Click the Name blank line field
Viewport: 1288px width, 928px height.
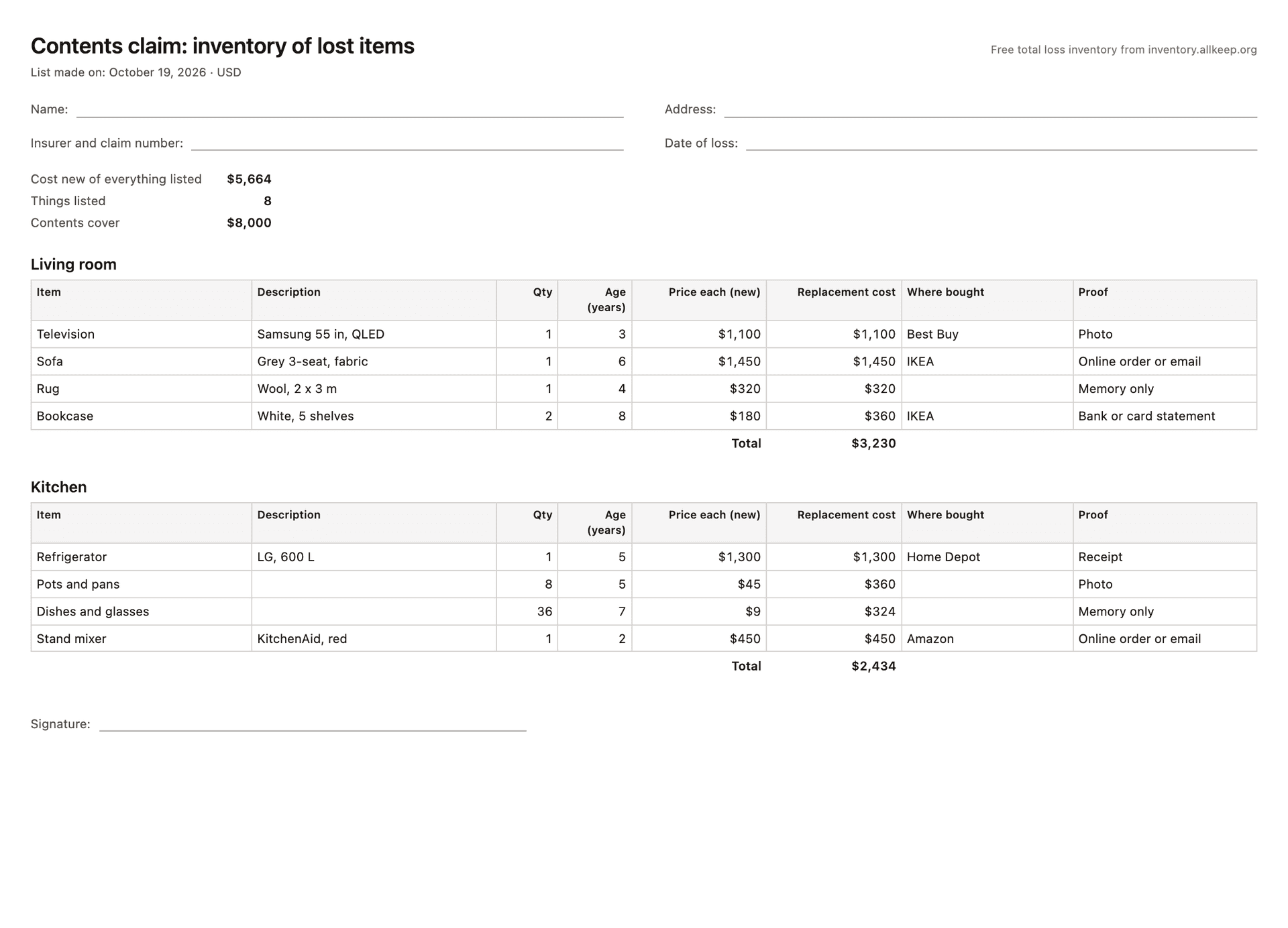(x=350, y=110)
